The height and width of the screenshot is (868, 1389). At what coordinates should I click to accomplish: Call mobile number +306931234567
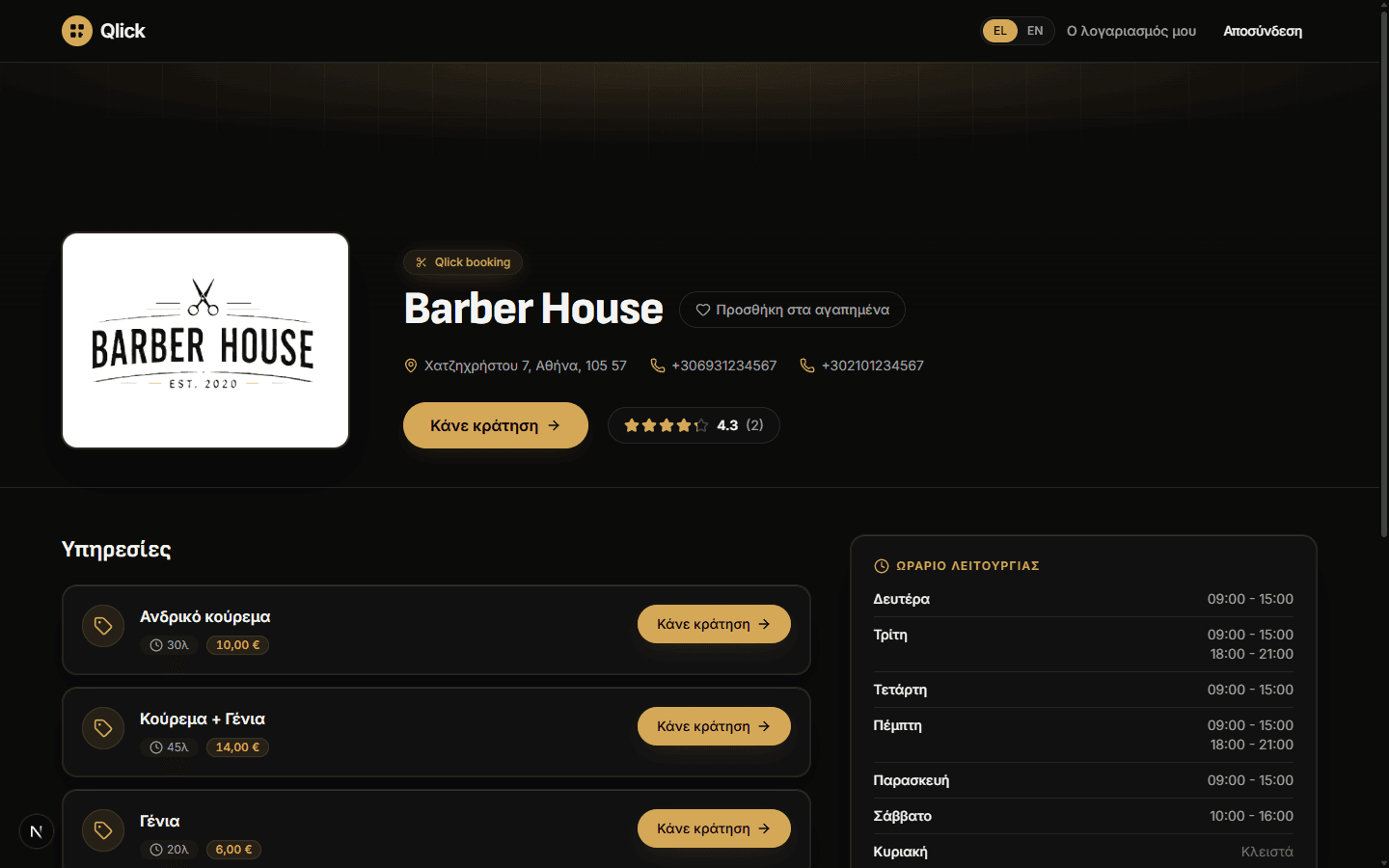pos(714,366)
